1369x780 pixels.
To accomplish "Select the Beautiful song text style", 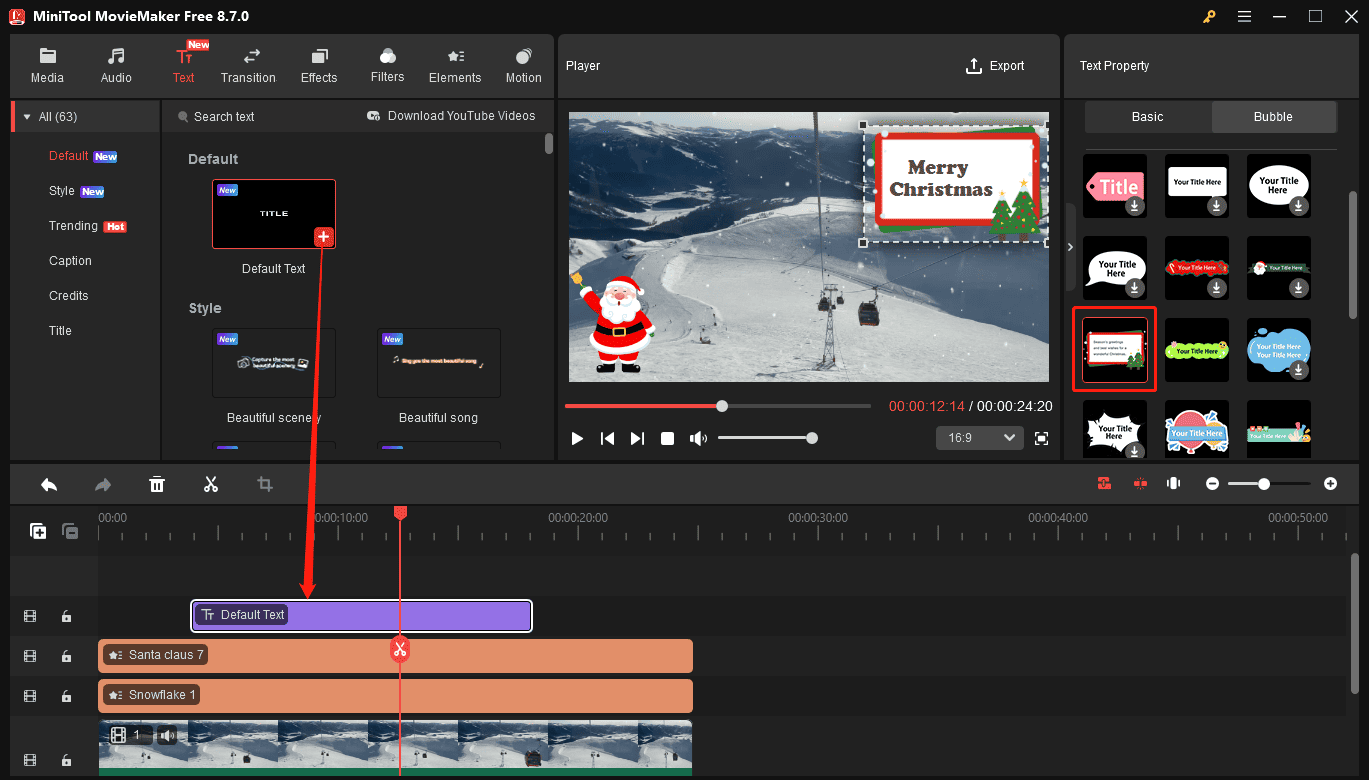I will coord(438,363).
